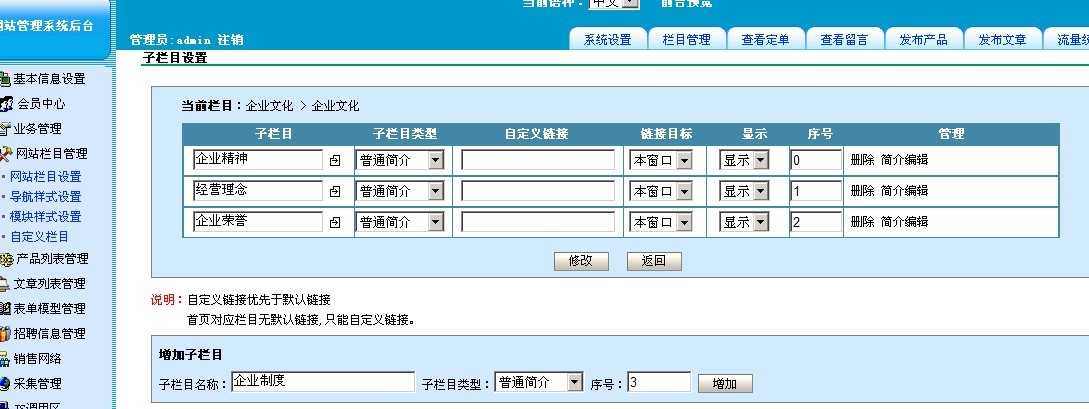The width and height of the screenshot is (1089, 409).
Task: Click the 增加 button to add subcolumn
Action: tap(725, 383)
